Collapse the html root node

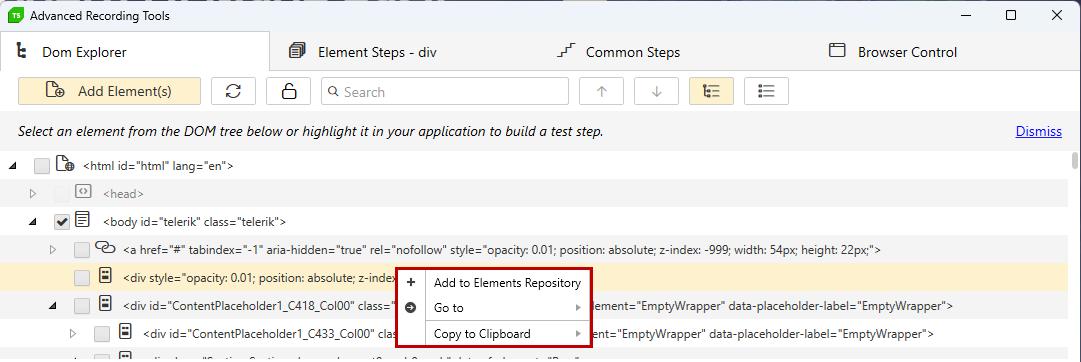coord(13,165)
